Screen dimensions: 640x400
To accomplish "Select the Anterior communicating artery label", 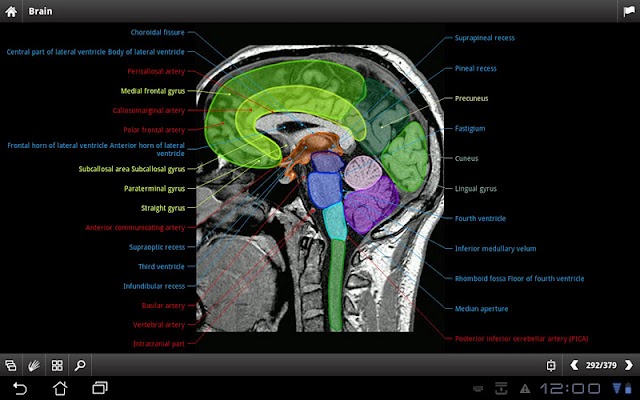I will [x=135, y=228].
